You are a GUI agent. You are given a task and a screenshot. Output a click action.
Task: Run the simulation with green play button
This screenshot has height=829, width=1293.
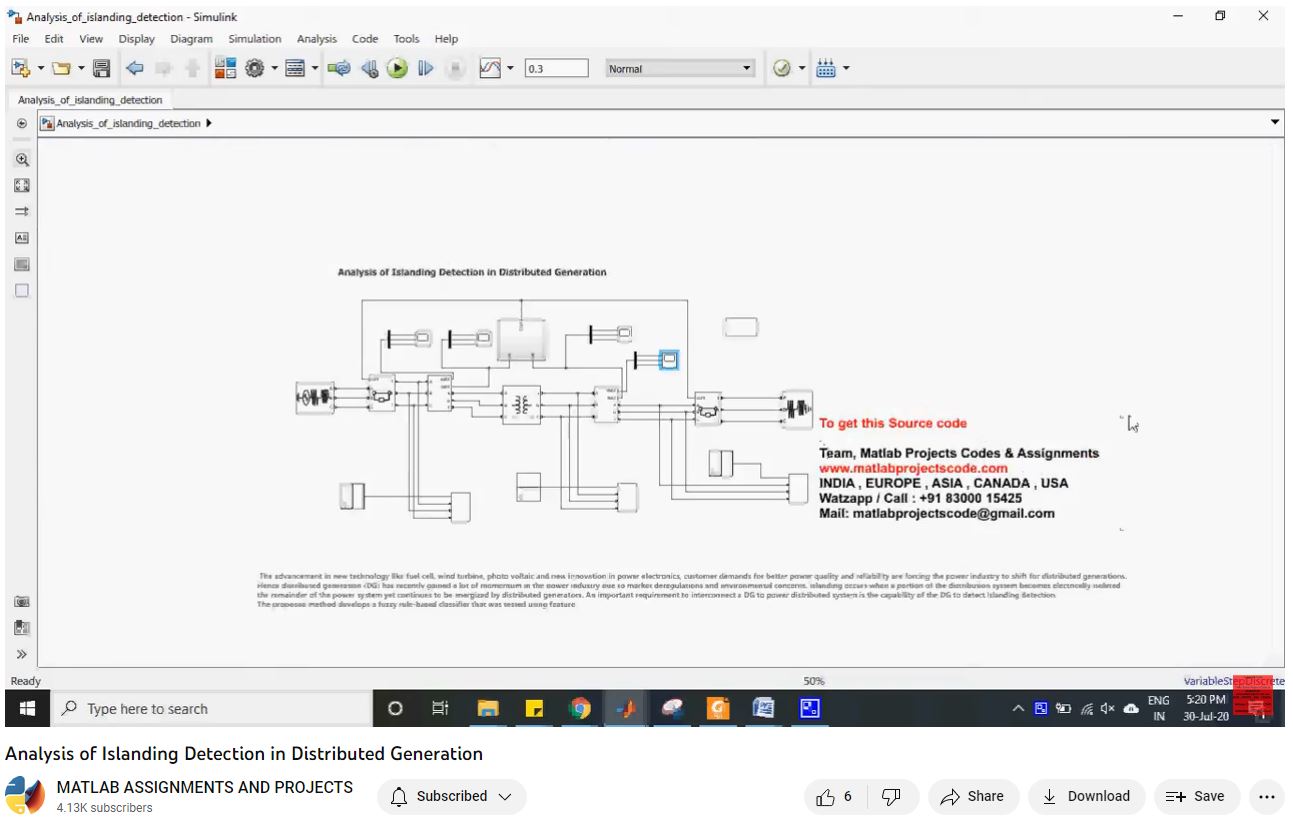(x=398, y=68)
